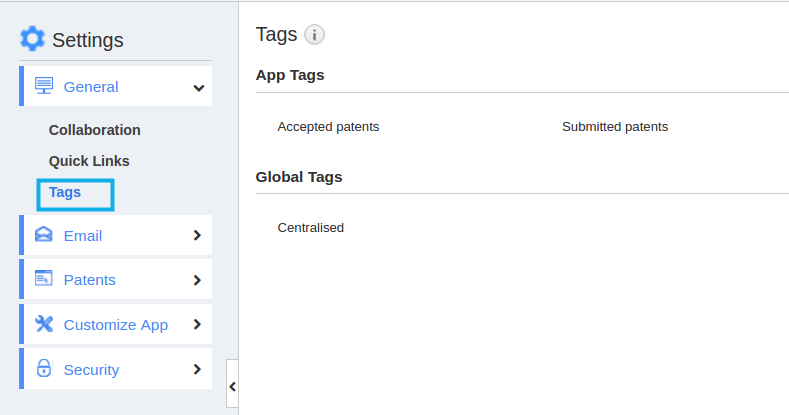Select the Submitted patents tag
The height and width of the screenshot is (415, 789).
coord(615,127)
